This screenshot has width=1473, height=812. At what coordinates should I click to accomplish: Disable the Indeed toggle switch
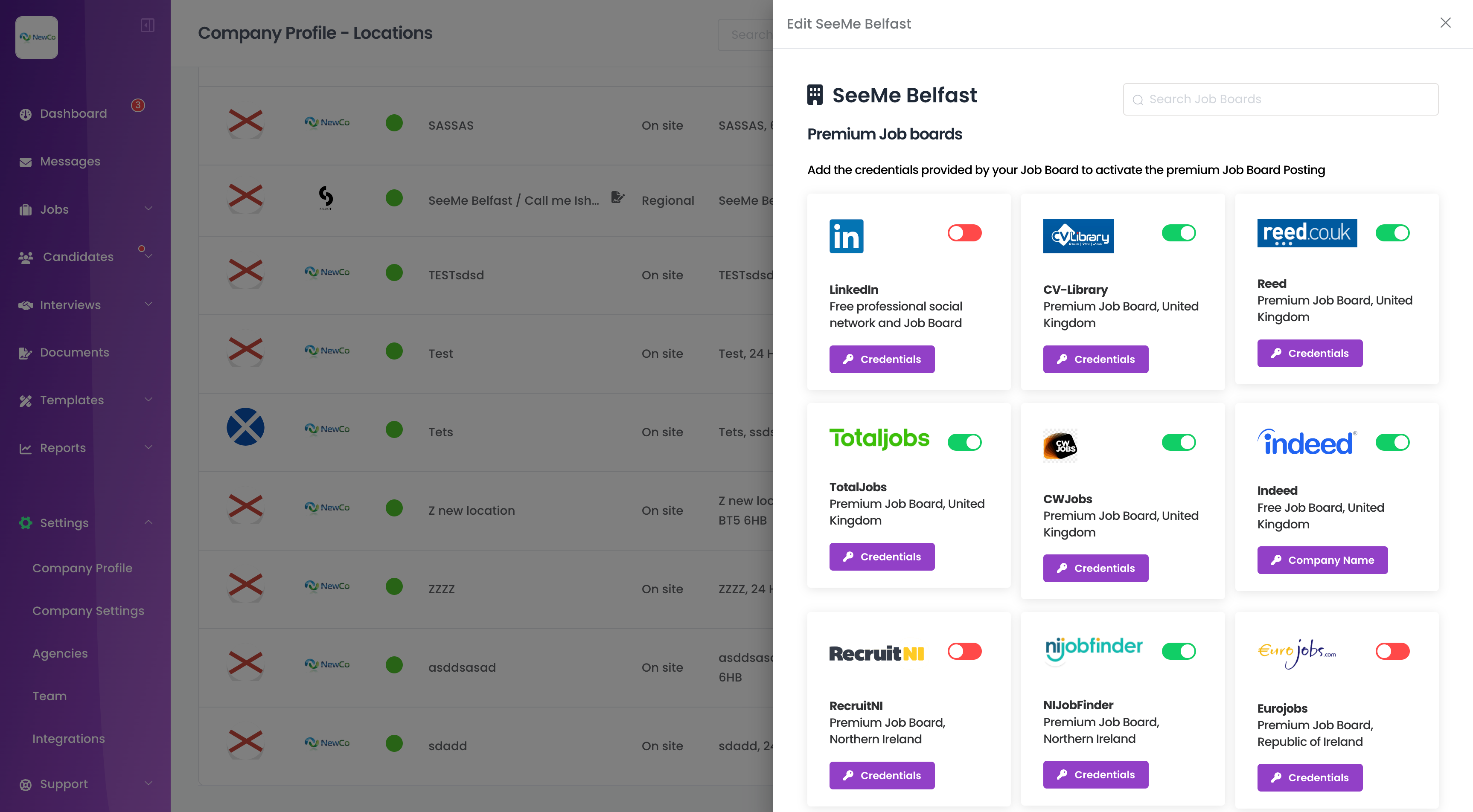(x=1392, y=442)
